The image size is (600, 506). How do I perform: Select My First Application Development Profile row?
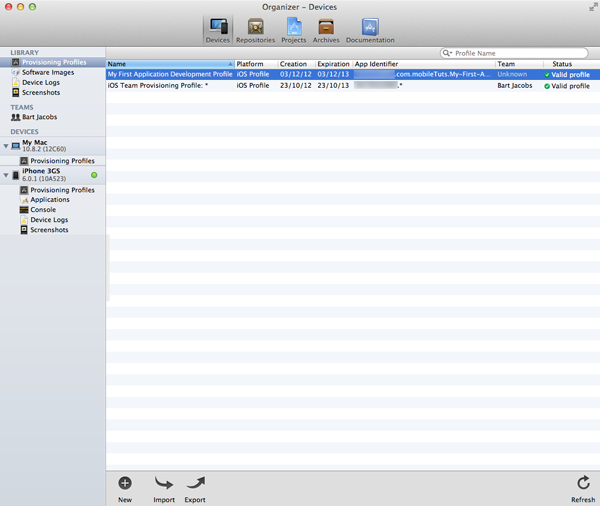pyautogui.click(x=353, y=74)
